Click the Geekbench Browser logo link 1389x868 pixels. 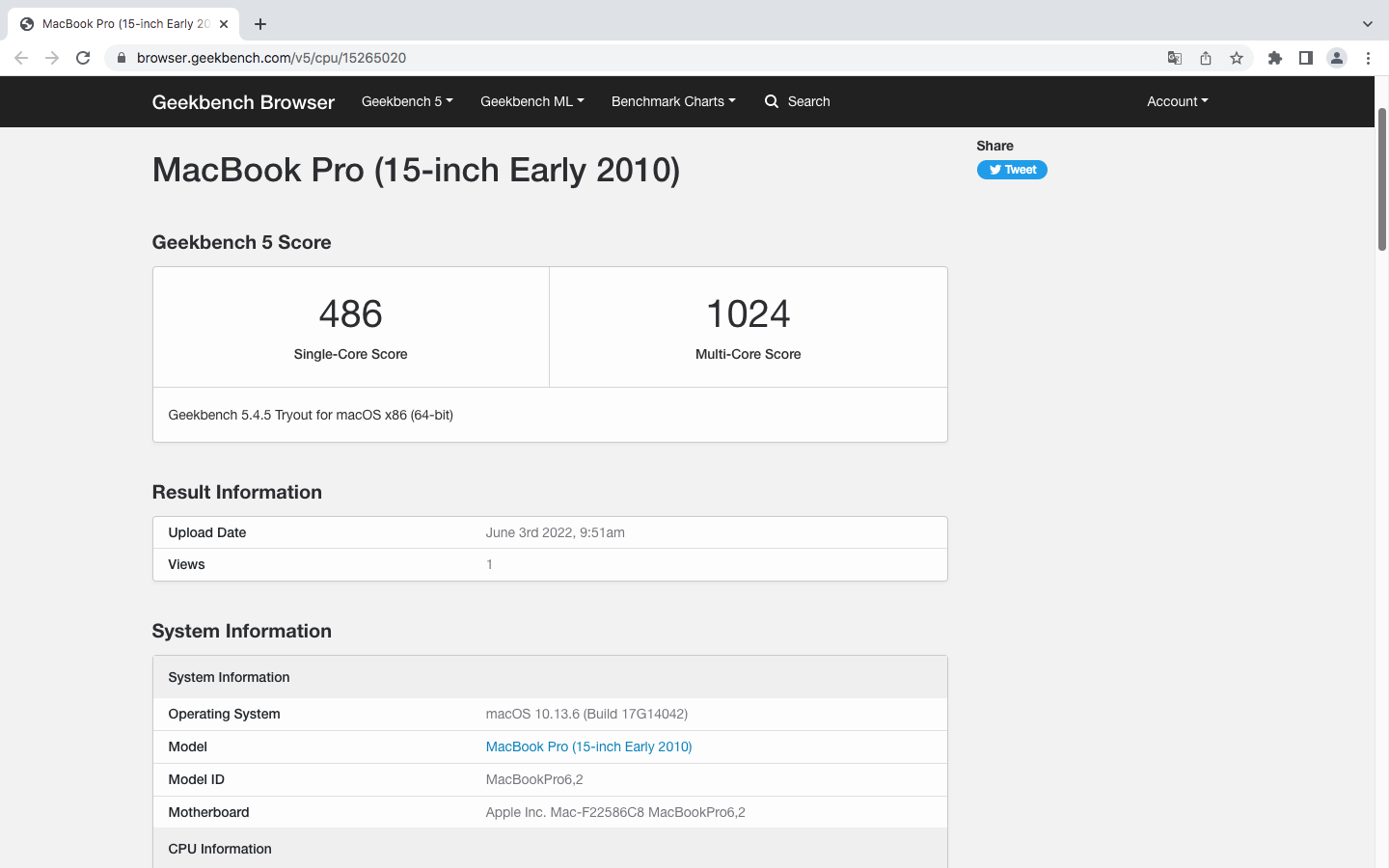coord(243,102)
